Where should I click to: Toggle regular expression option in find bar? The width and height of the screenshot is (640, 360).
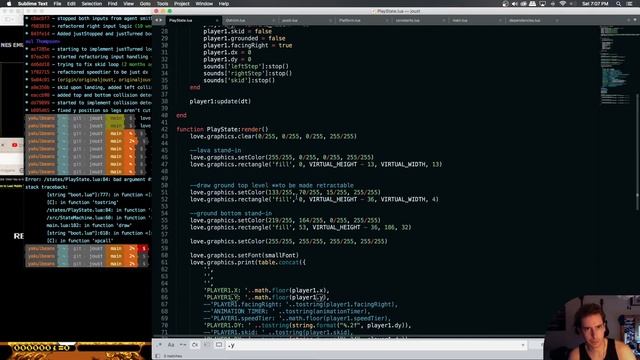click(x=159, y=345)
